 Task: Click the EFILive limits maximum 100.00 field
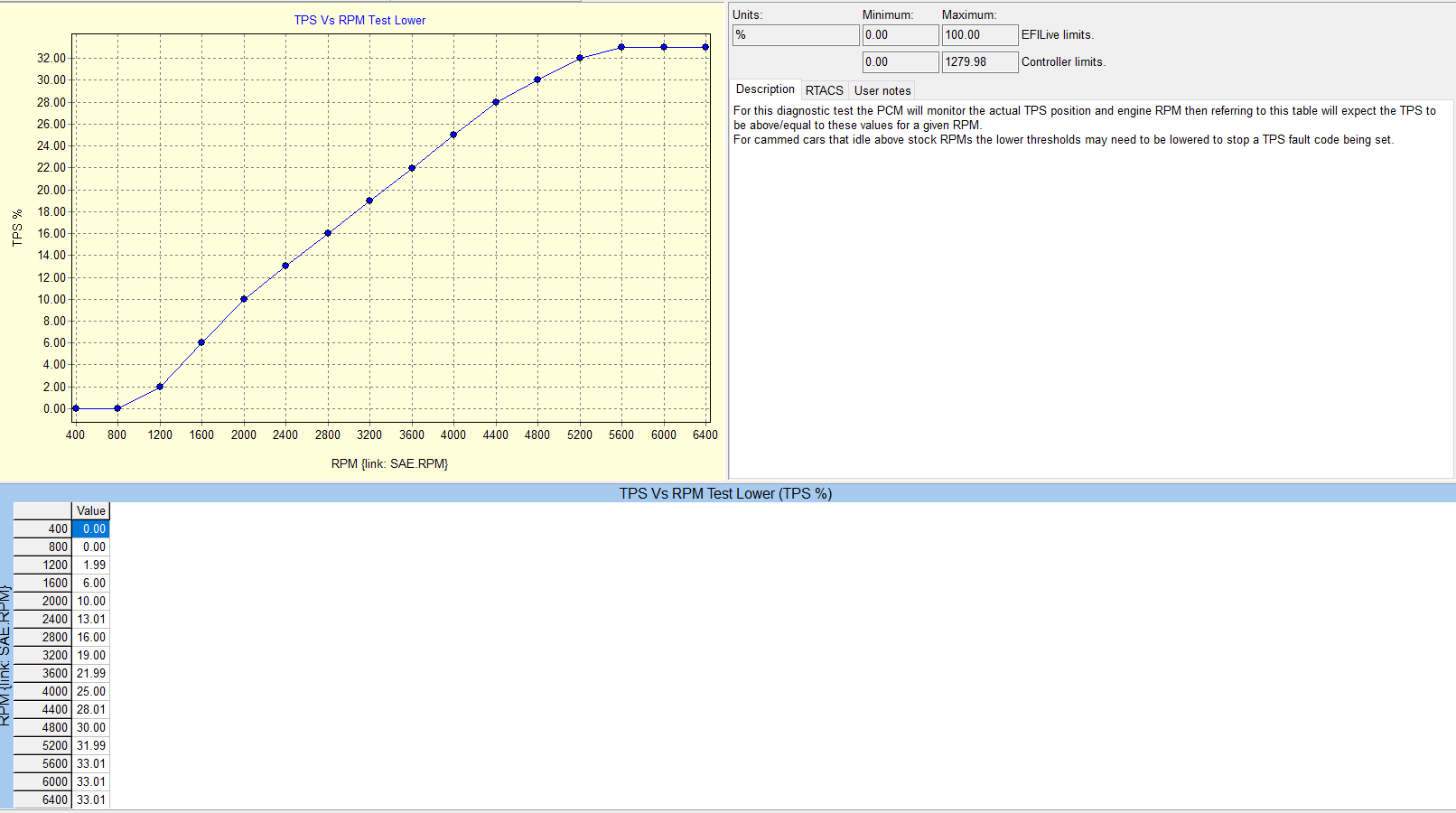(x=979, y=35)
